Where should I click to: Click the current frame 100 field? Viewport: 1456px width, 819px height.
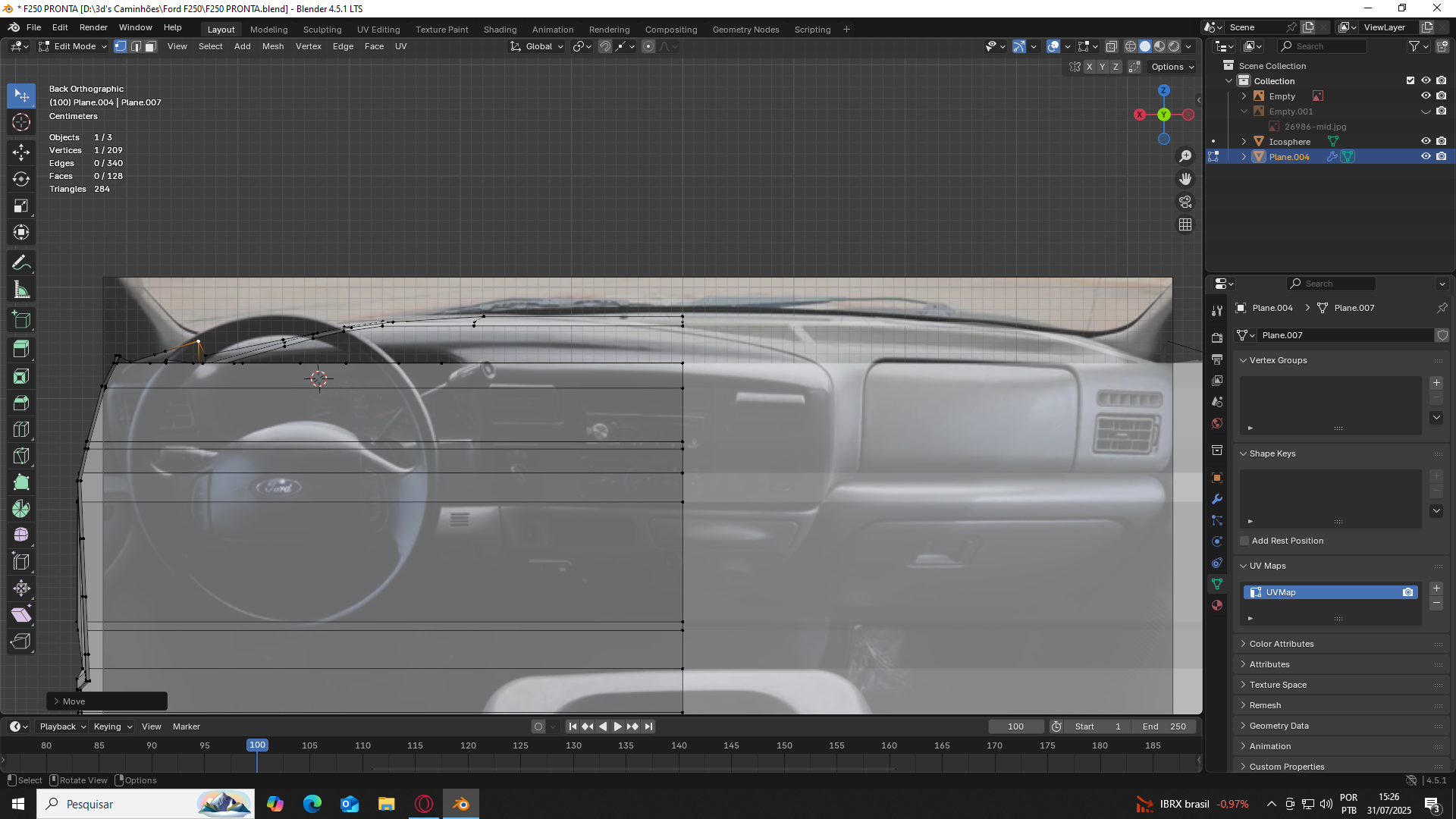pos(1015,726)
